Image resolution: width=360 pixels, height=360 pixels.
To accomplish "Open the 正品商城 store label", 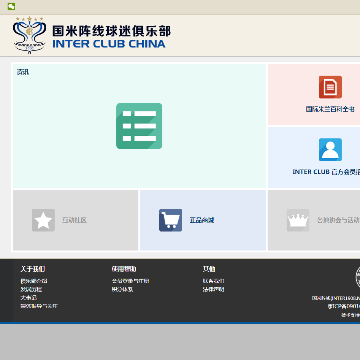I will [x=202, y=220].
